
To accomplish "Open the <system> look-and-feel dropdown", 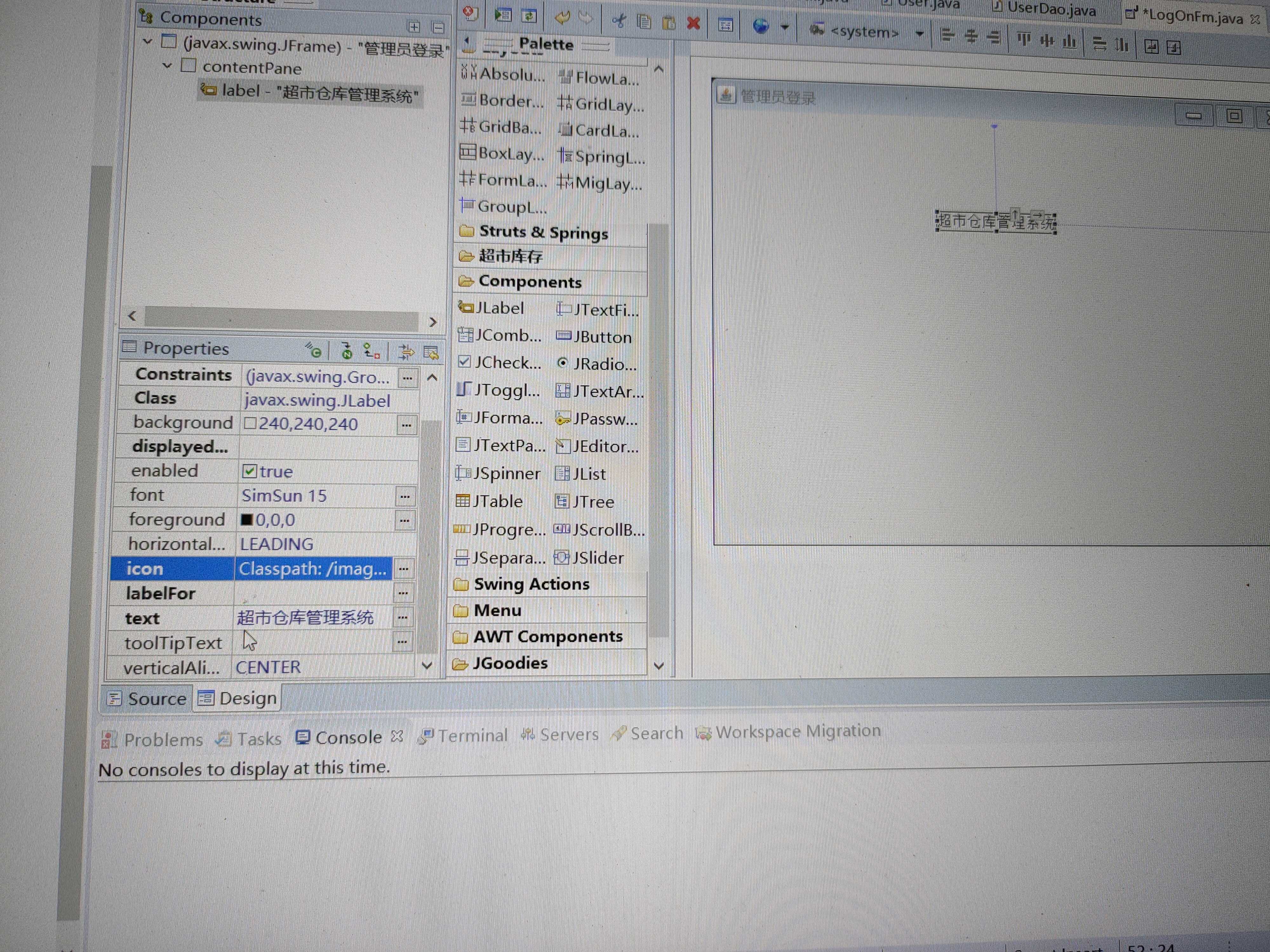I will point(920,34).
